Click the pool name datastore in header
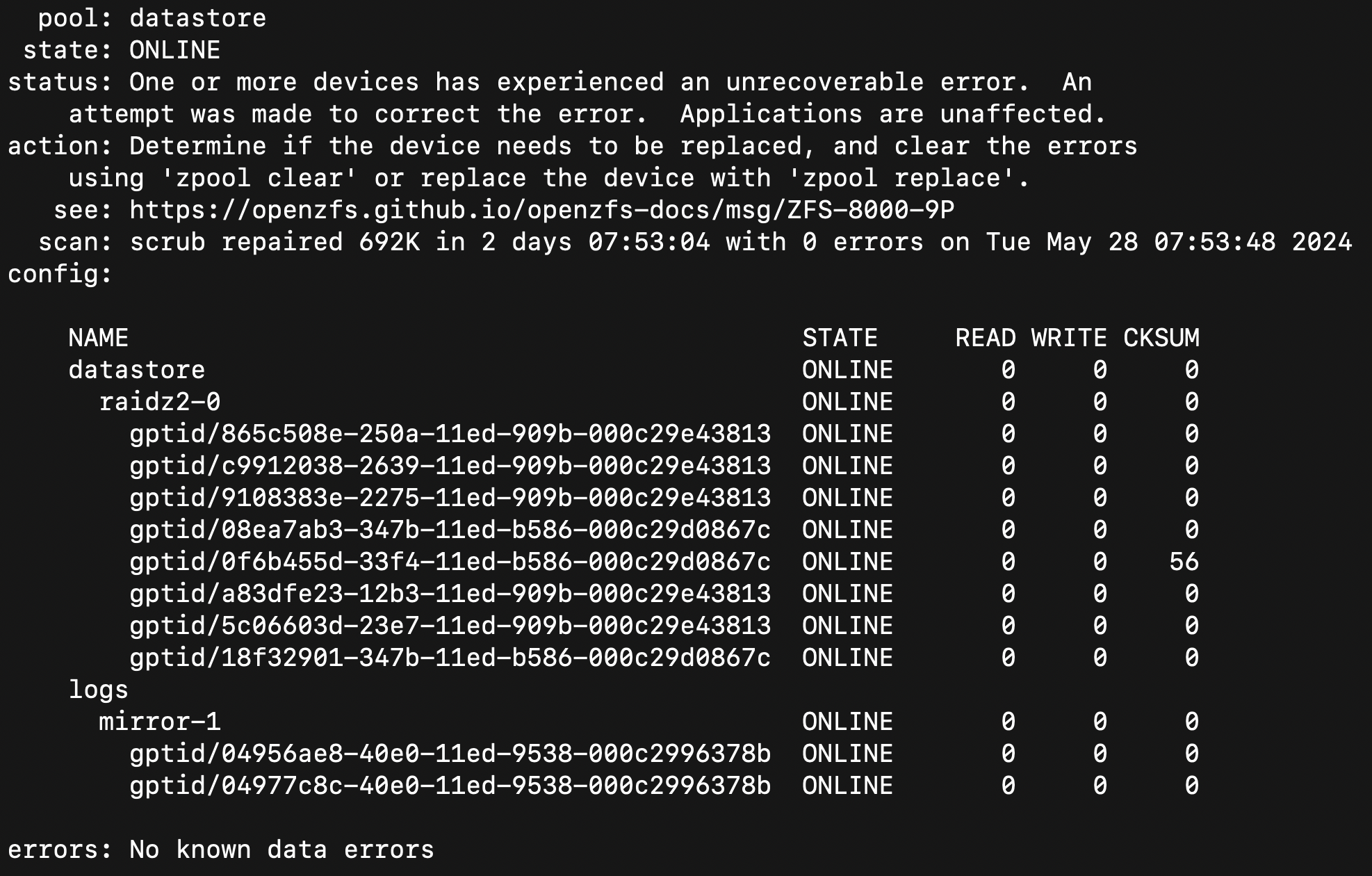Screen dimensions: 1372x876 198,18
